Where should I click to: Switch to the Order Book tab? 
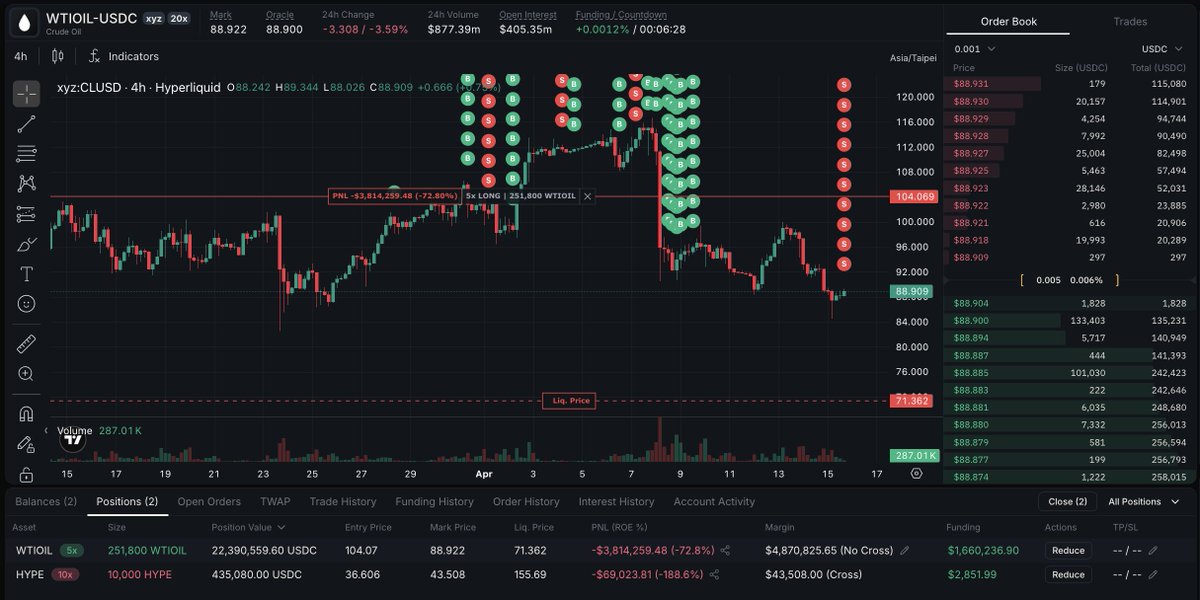(x=1008, y=21)
